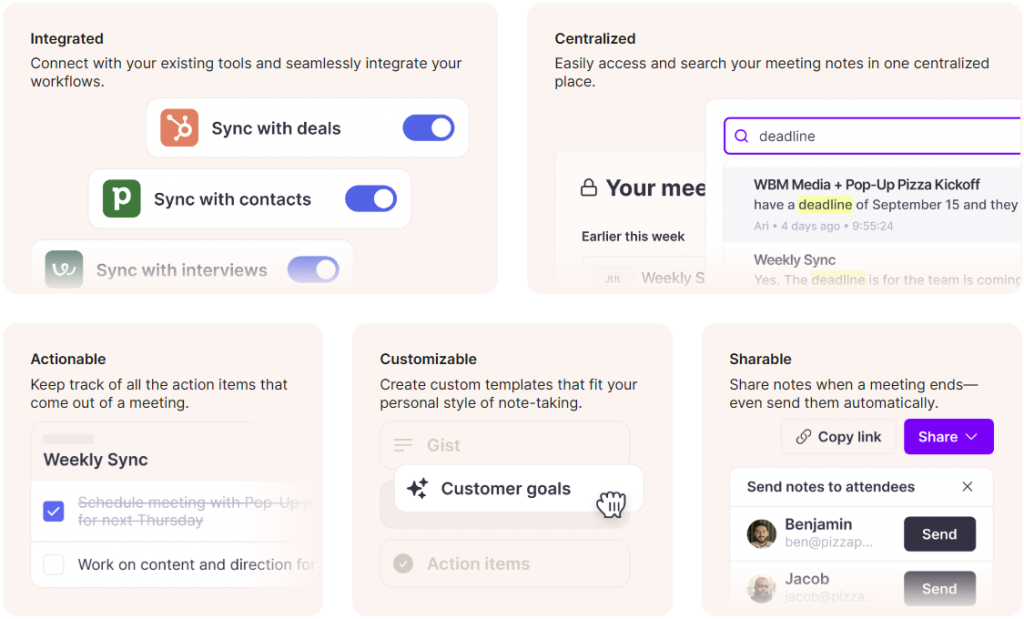Click the green Pipedrive icon

pos(121,199)
